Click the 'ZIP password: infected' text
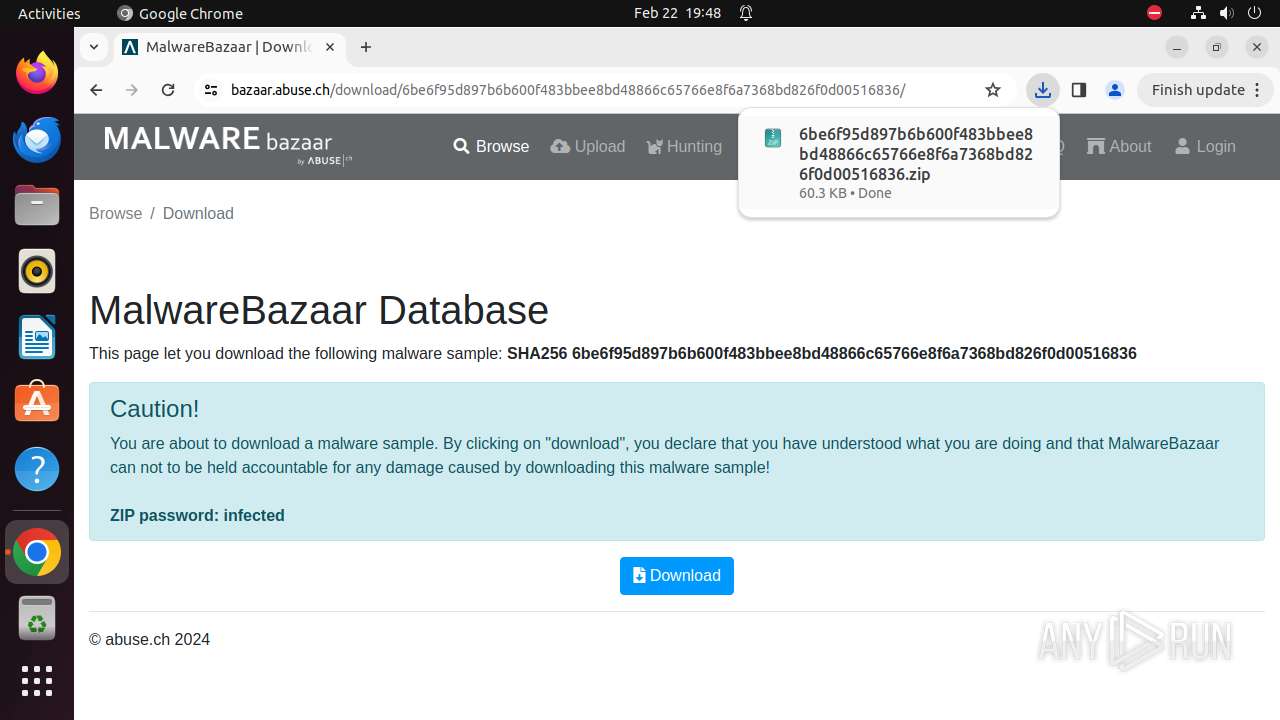This screenshot has width=1280, height=720. coord(197,515)
